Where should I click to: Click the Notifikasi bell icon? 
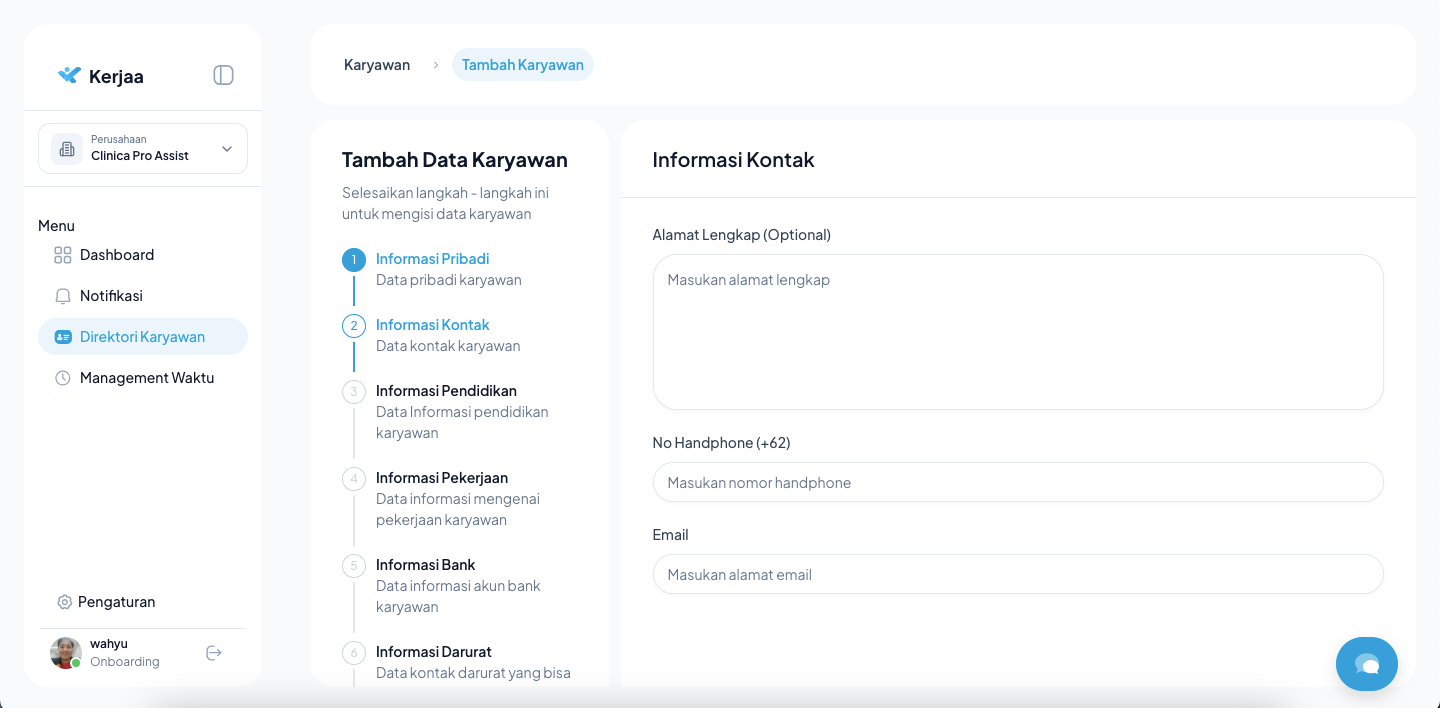point(63,296)
